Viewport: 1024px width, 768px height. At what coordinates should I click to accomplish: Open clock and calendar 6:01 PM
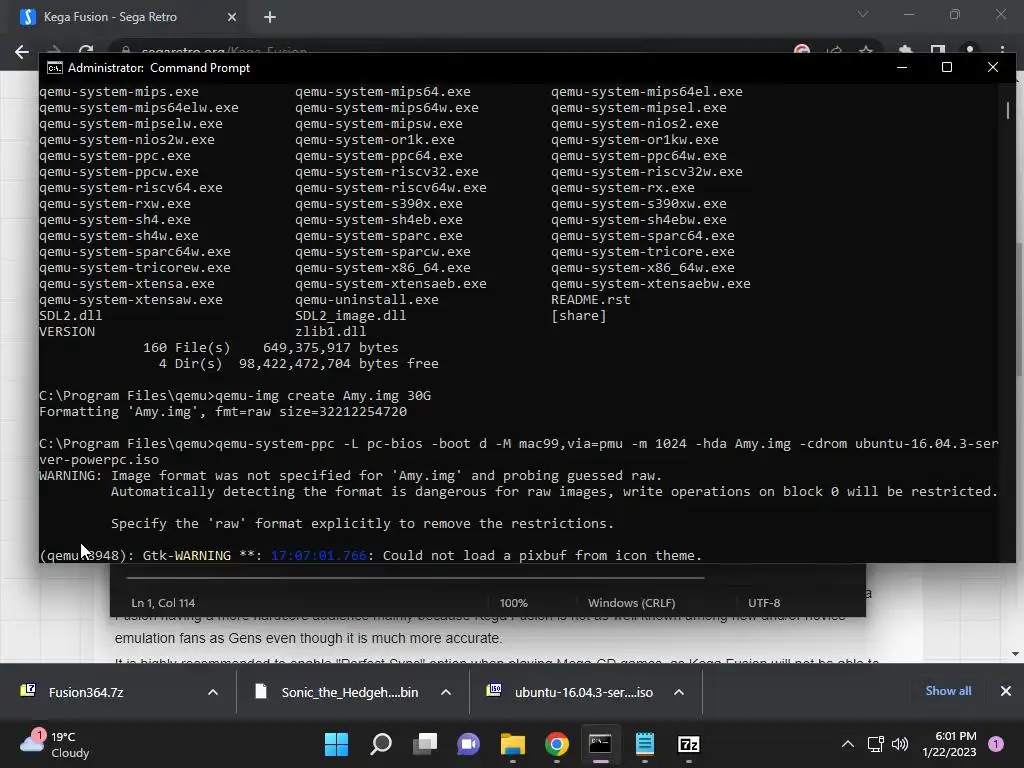(x=949, y=744)
